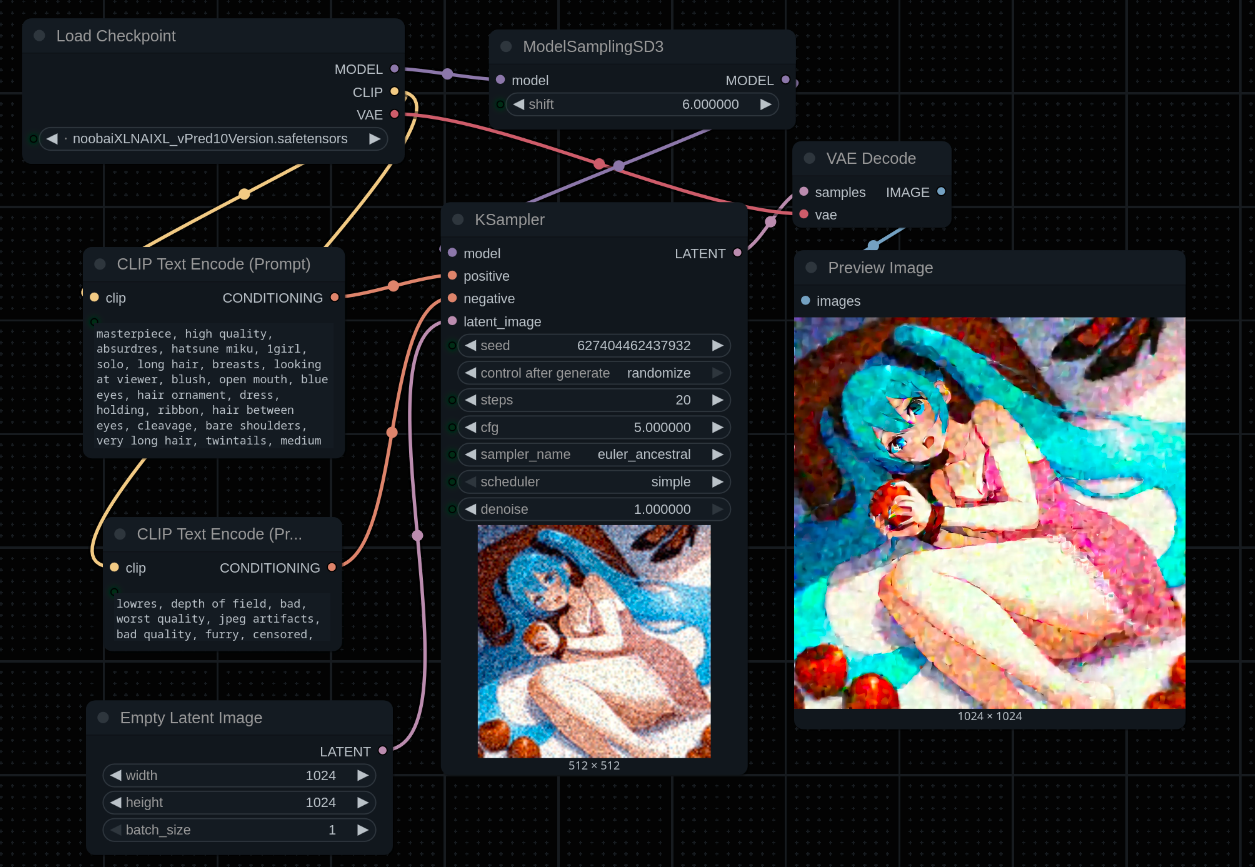
Task: Switch to previous sampler_name with the left arrow
Action: (470, 454)
